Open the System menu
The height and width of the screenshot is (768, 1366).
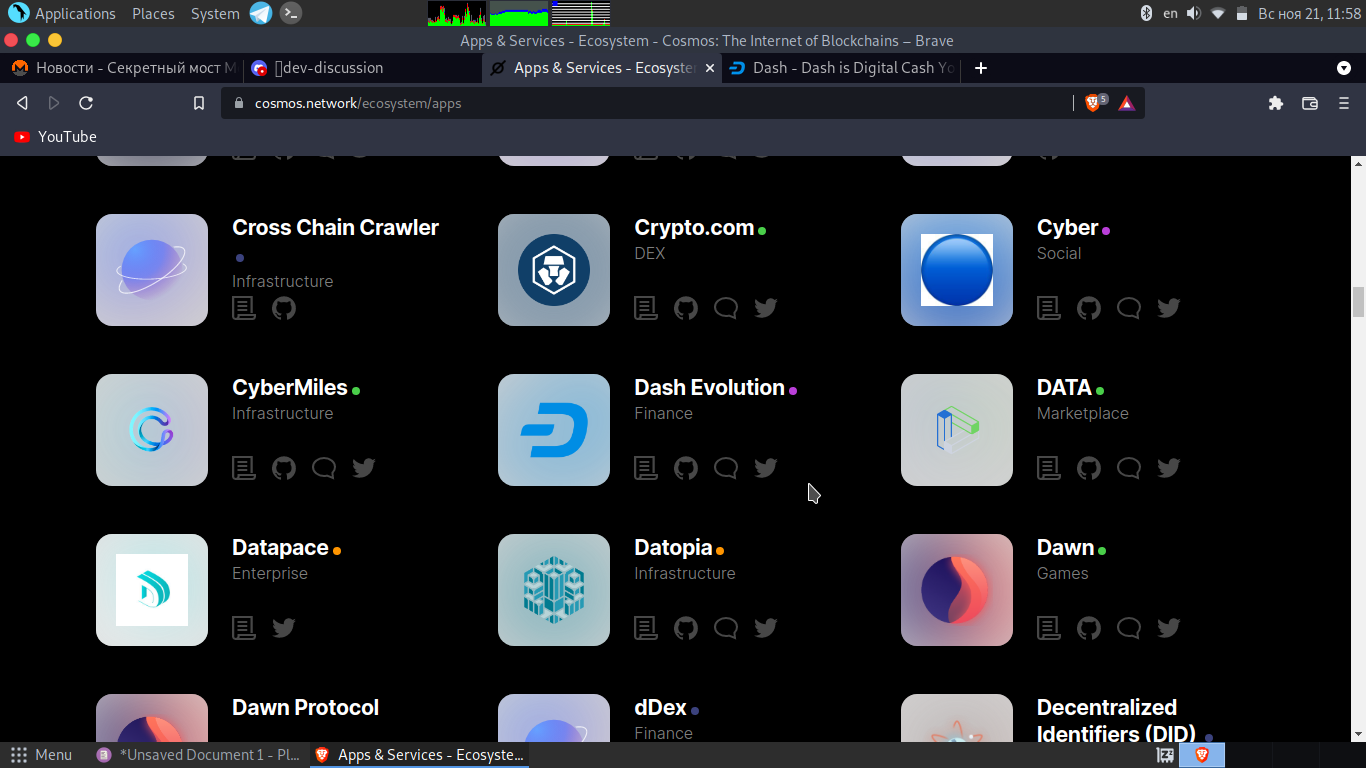tap(215, 14)
